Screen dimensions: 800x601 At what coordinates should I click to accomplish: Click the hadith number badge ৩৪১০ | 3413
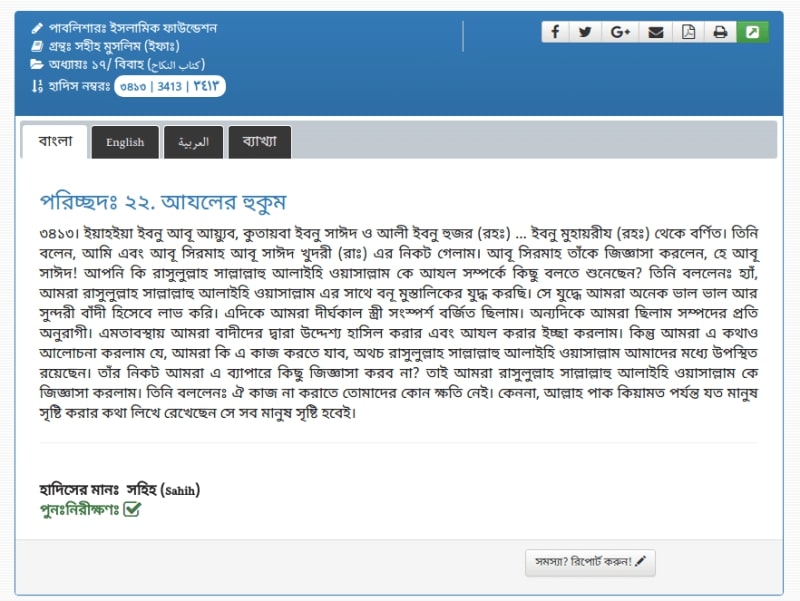(169, 86)
